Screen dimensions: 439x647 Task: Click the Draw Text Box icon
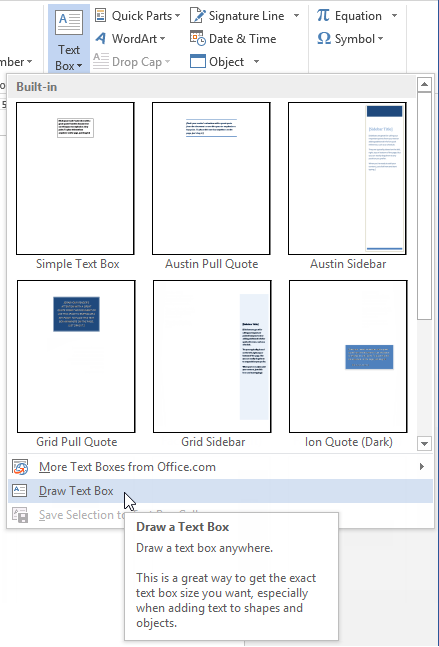(20, 491)
